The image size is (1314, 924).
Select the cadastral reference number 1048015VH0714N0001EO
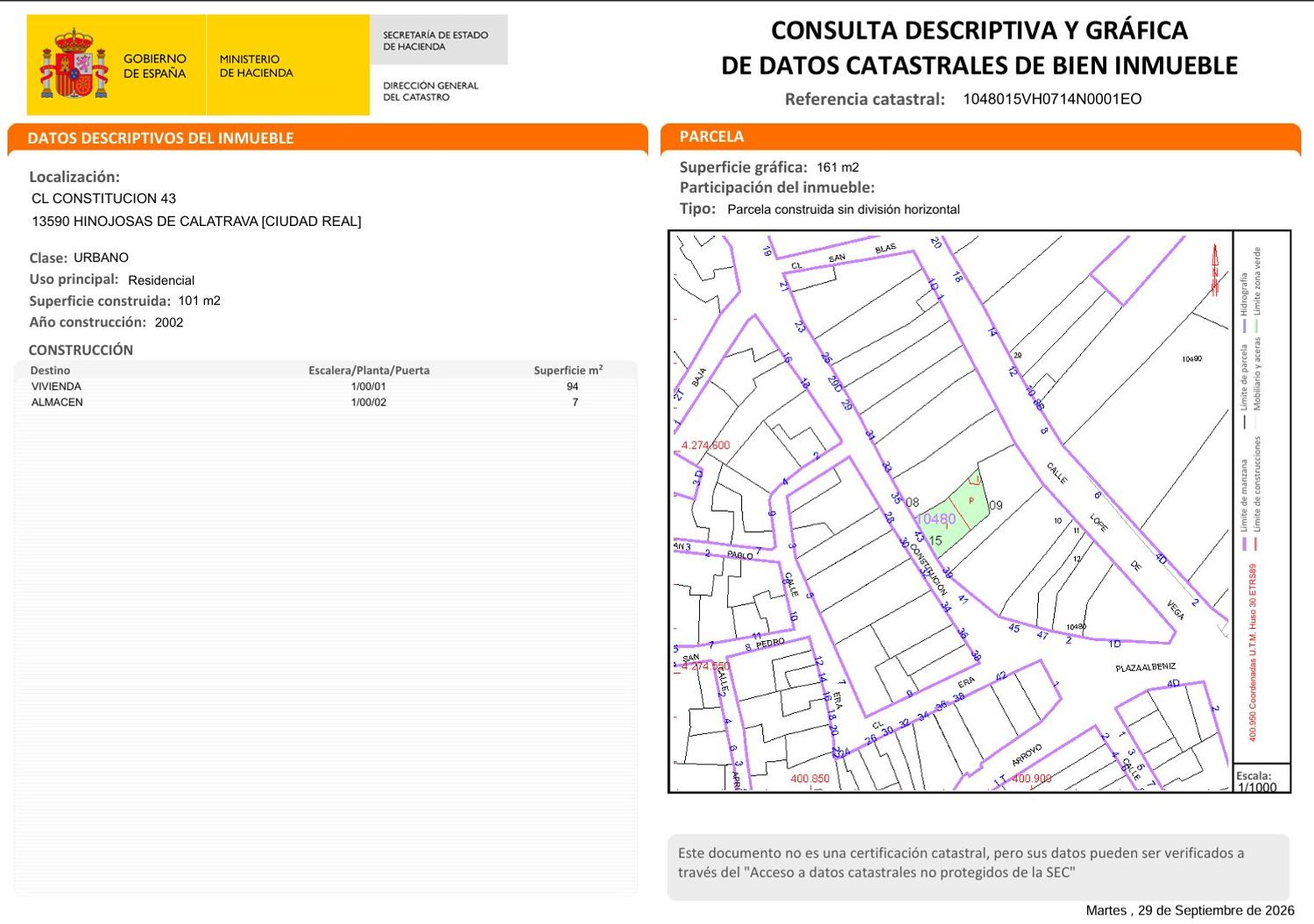tap(1052, 99)
